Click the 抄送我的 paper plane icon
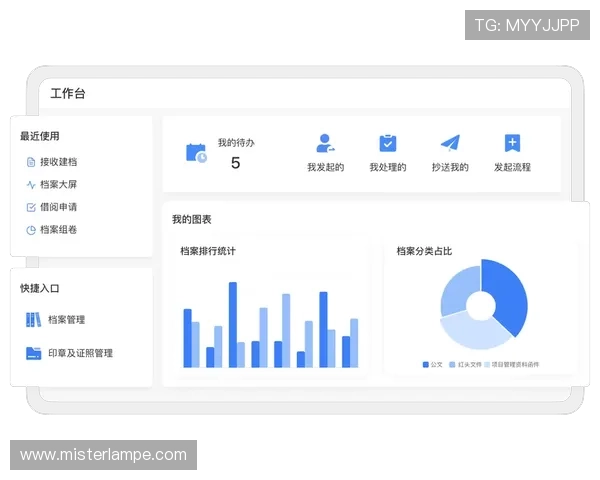Image resolution: width=600 pixels, height=480 pixels. click(450, 143)
